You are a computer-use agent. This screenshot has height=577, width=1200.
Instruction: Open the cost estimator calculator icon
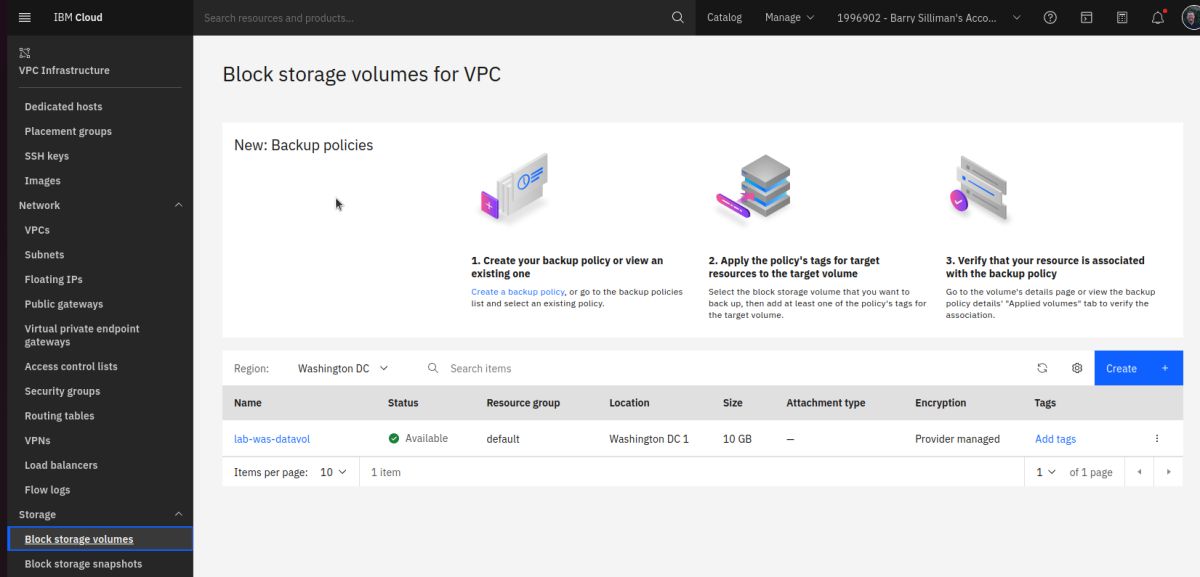(x=1122, y=17)
